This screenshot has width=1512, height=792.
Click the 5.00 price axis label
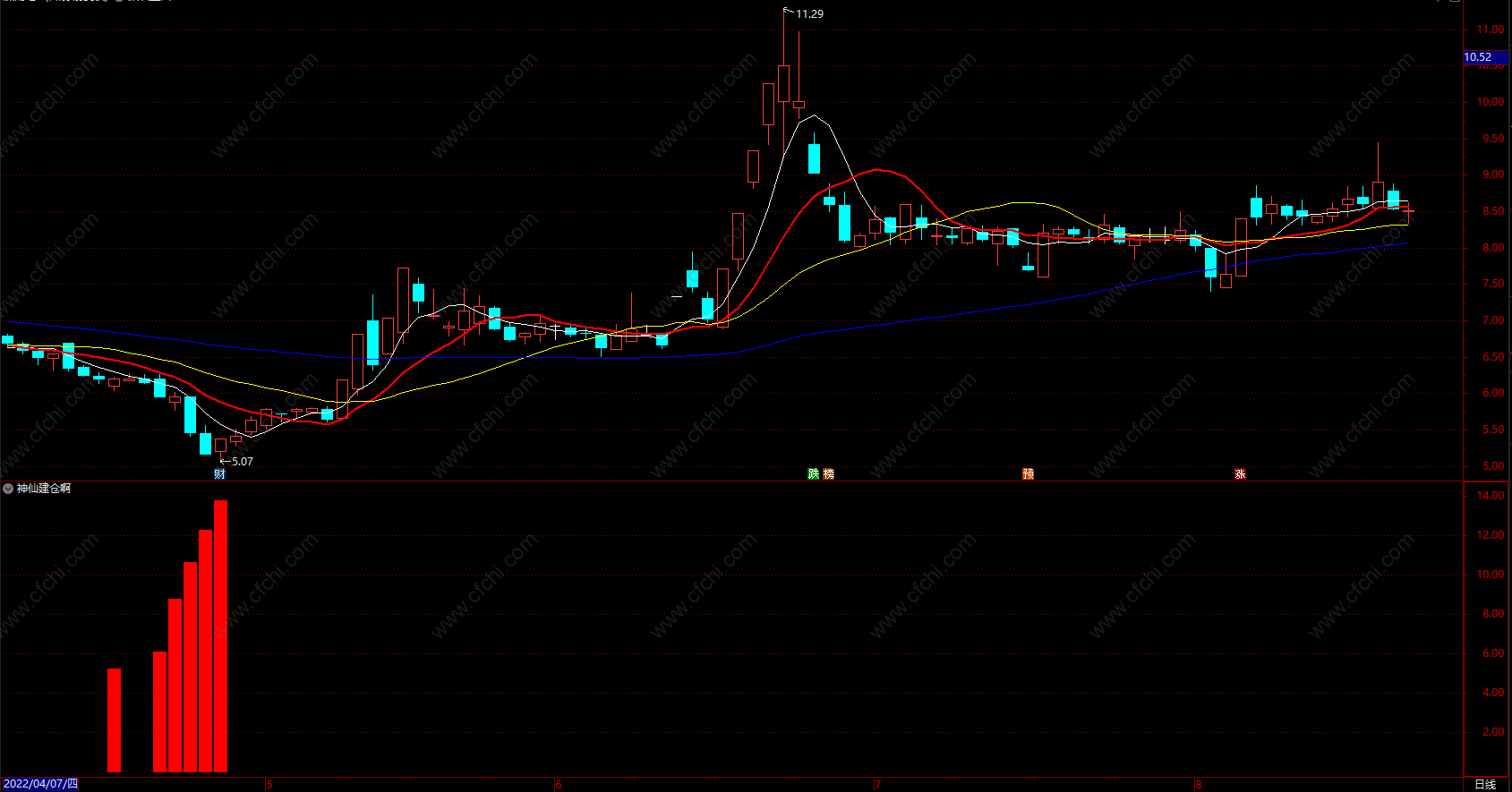(1493, 466)
